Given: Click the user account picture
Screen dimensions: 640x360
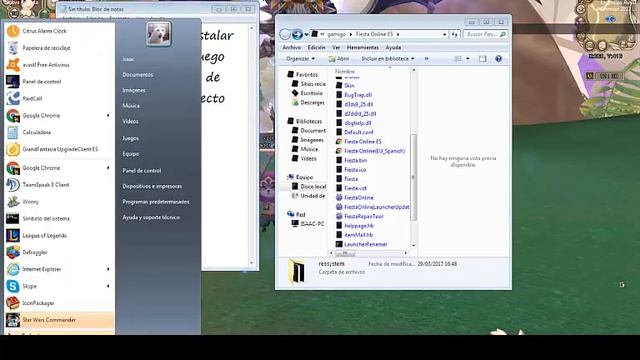Looking at the screenshot, I should pyautogui.click(x=158, y=33).
